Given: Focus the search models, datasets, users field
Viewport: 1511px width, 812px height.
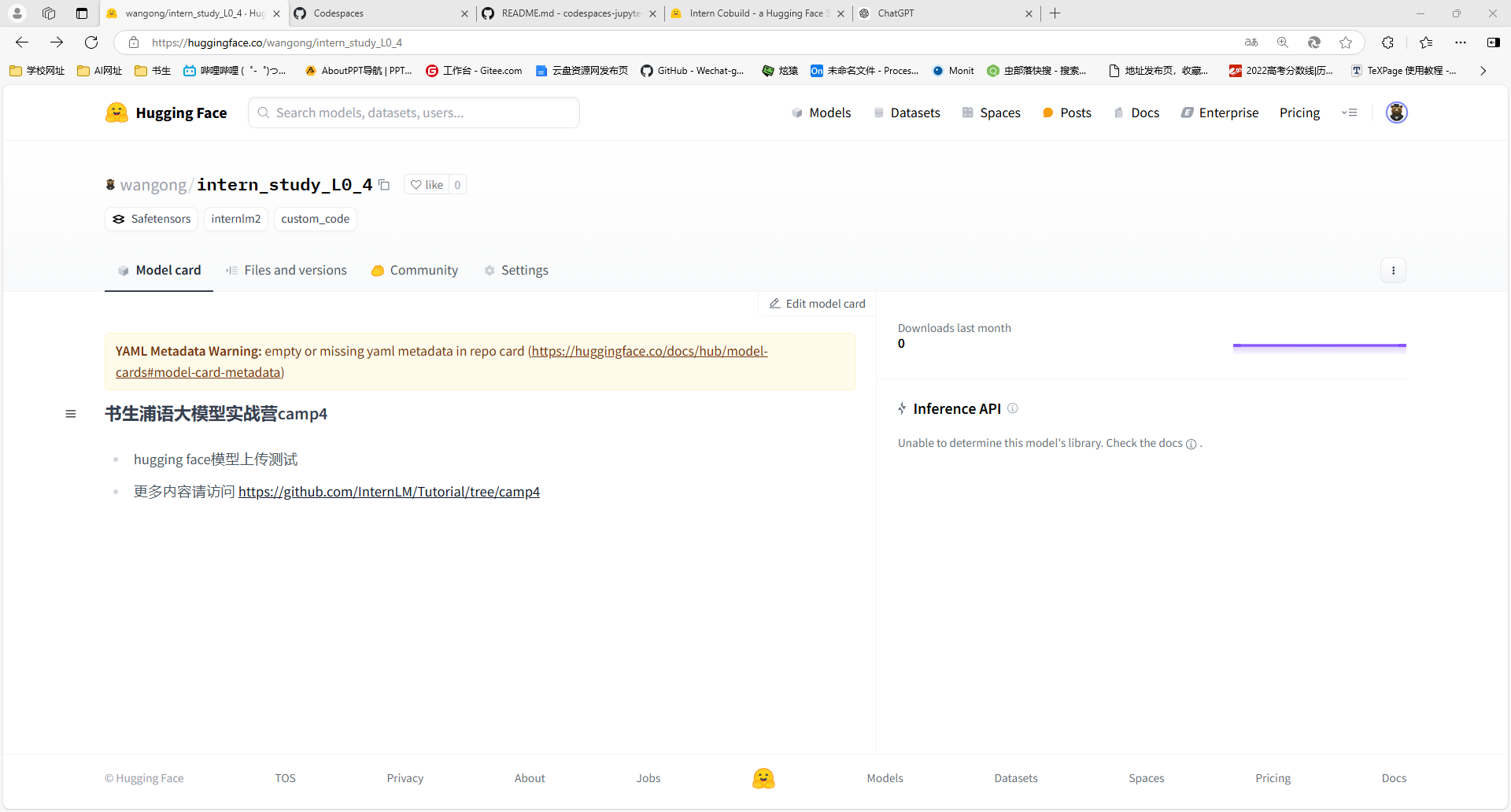Looking at the screenshot, I should coord(414,113).
